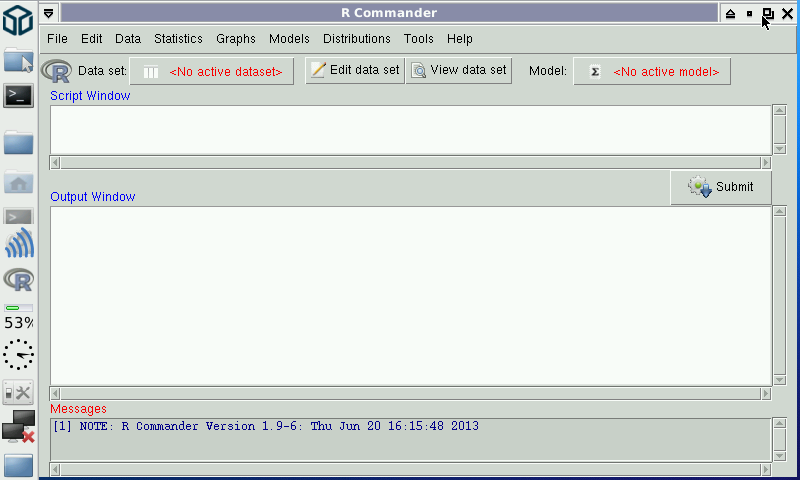The height and width of the screenshot is (480, 800).
Task: Open the blue wireless signal icon
Action: pyautogui.click(x=19, y=243)
